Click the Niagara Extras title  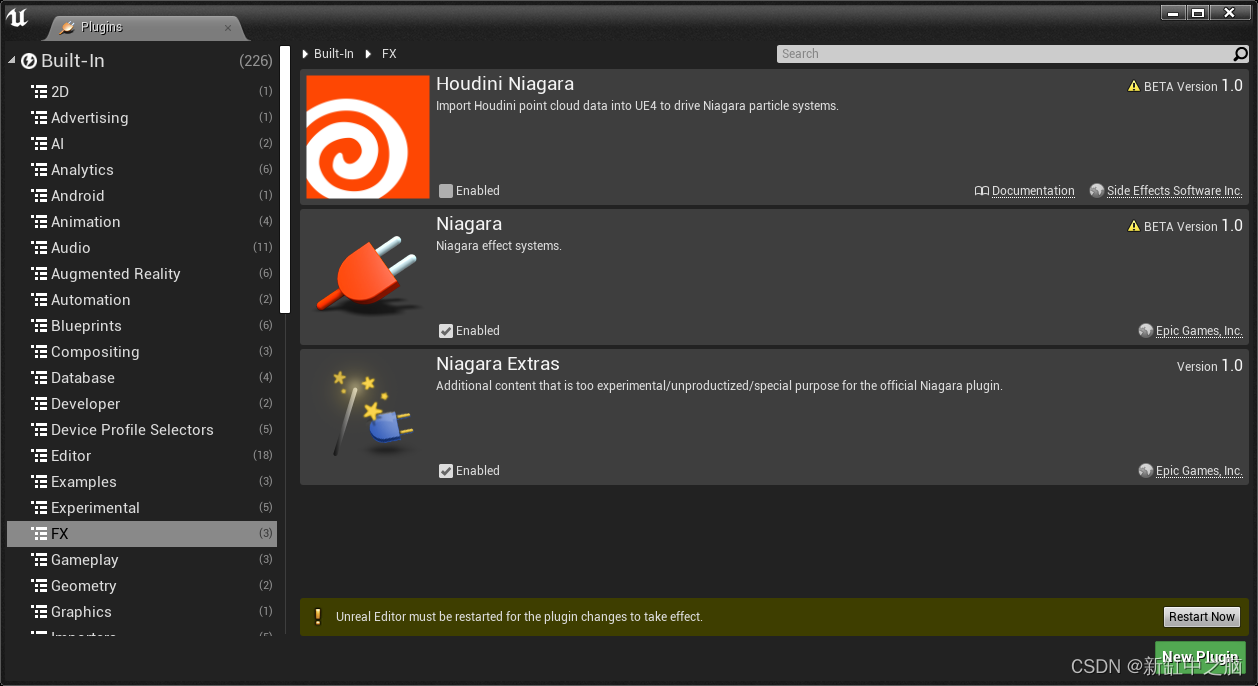coord(498,364)
